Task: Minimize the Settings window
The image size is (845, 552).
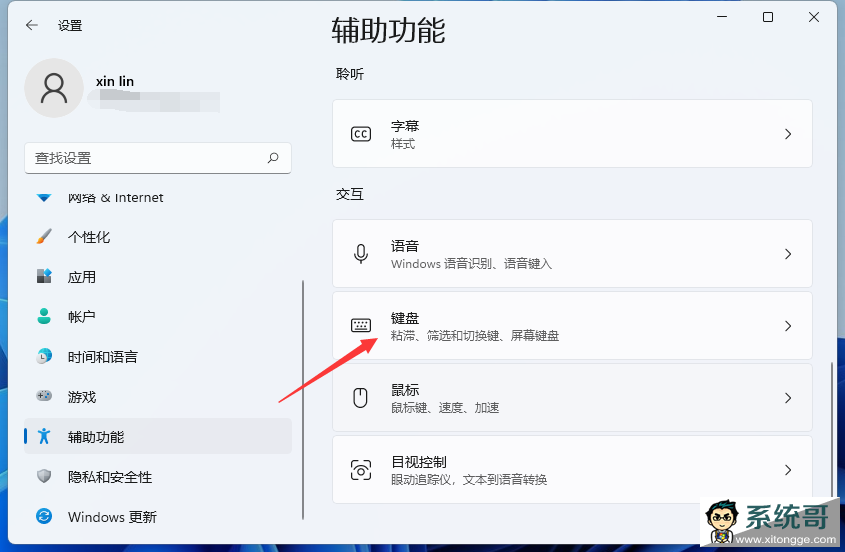Action: point(722,17)
